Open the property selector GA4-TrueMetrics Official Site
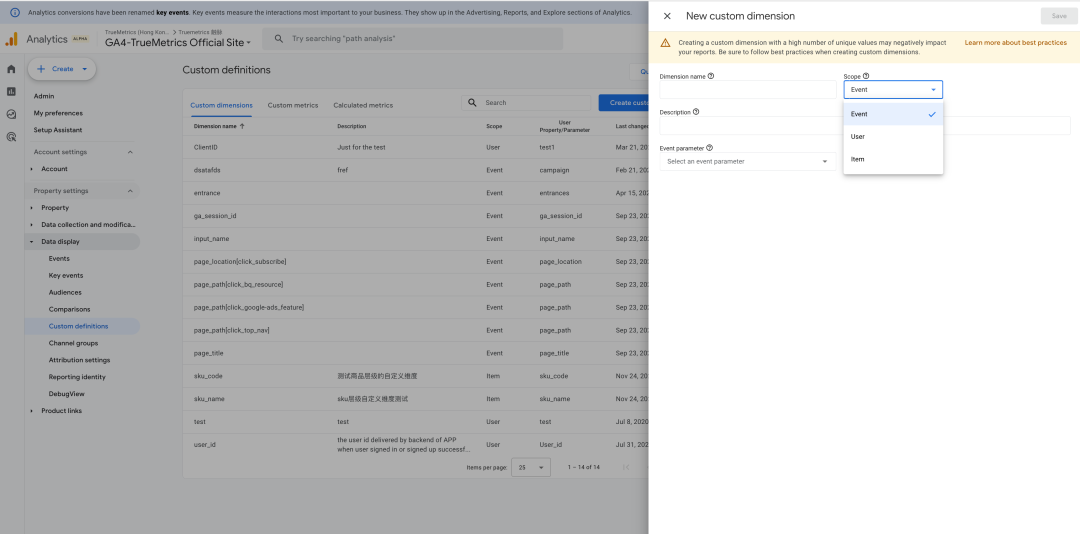Image resolution: width=1080 pixels, height=534 pixels. pos(178,43)
